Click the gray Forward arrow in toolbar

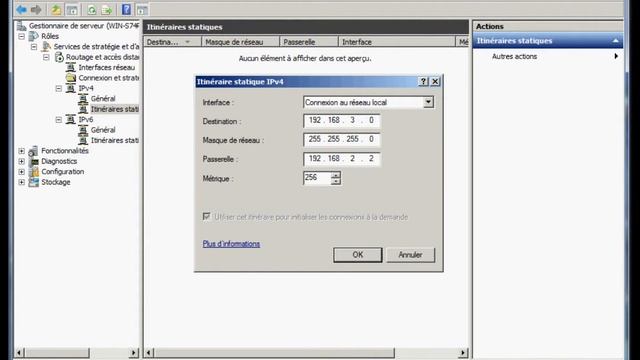click(x=36, y=9)
